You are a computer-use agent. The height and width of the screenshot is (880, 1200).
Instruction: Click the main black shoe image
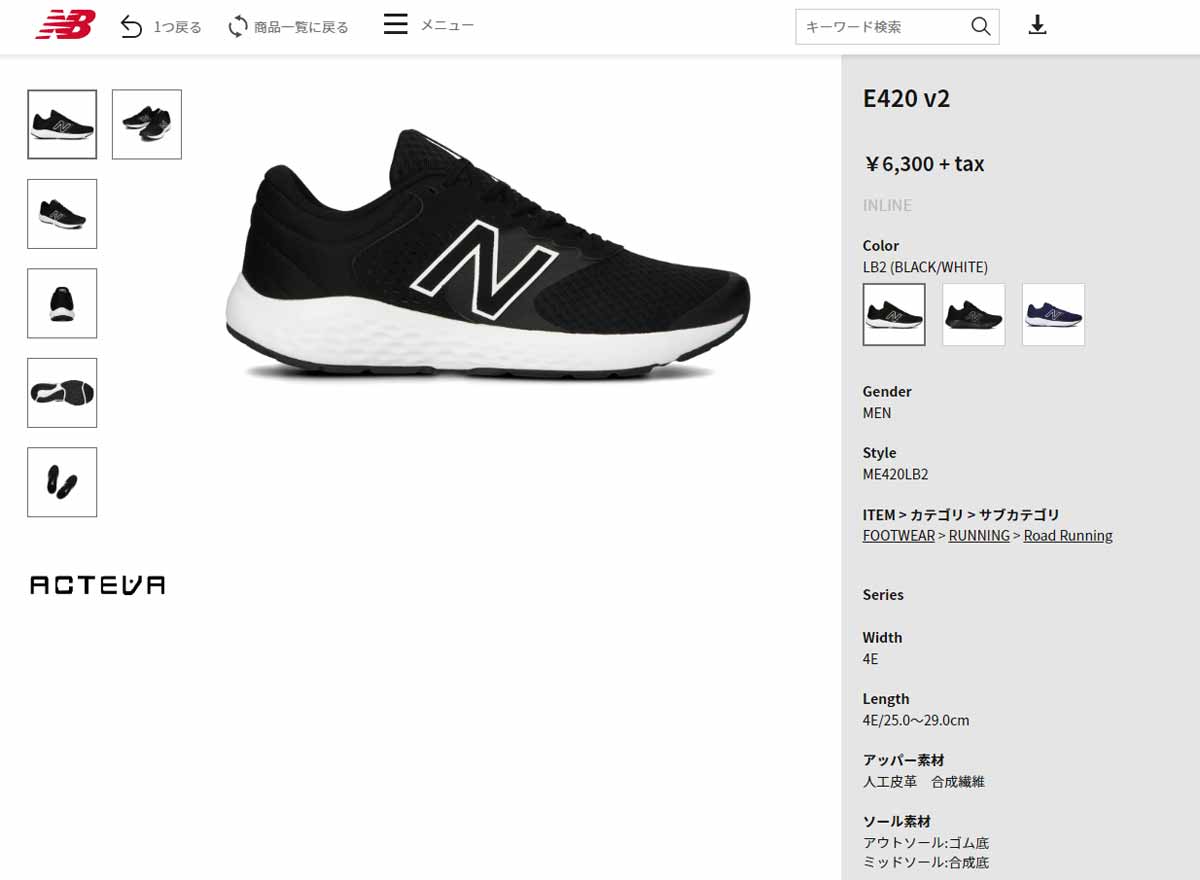pos(487,255)
